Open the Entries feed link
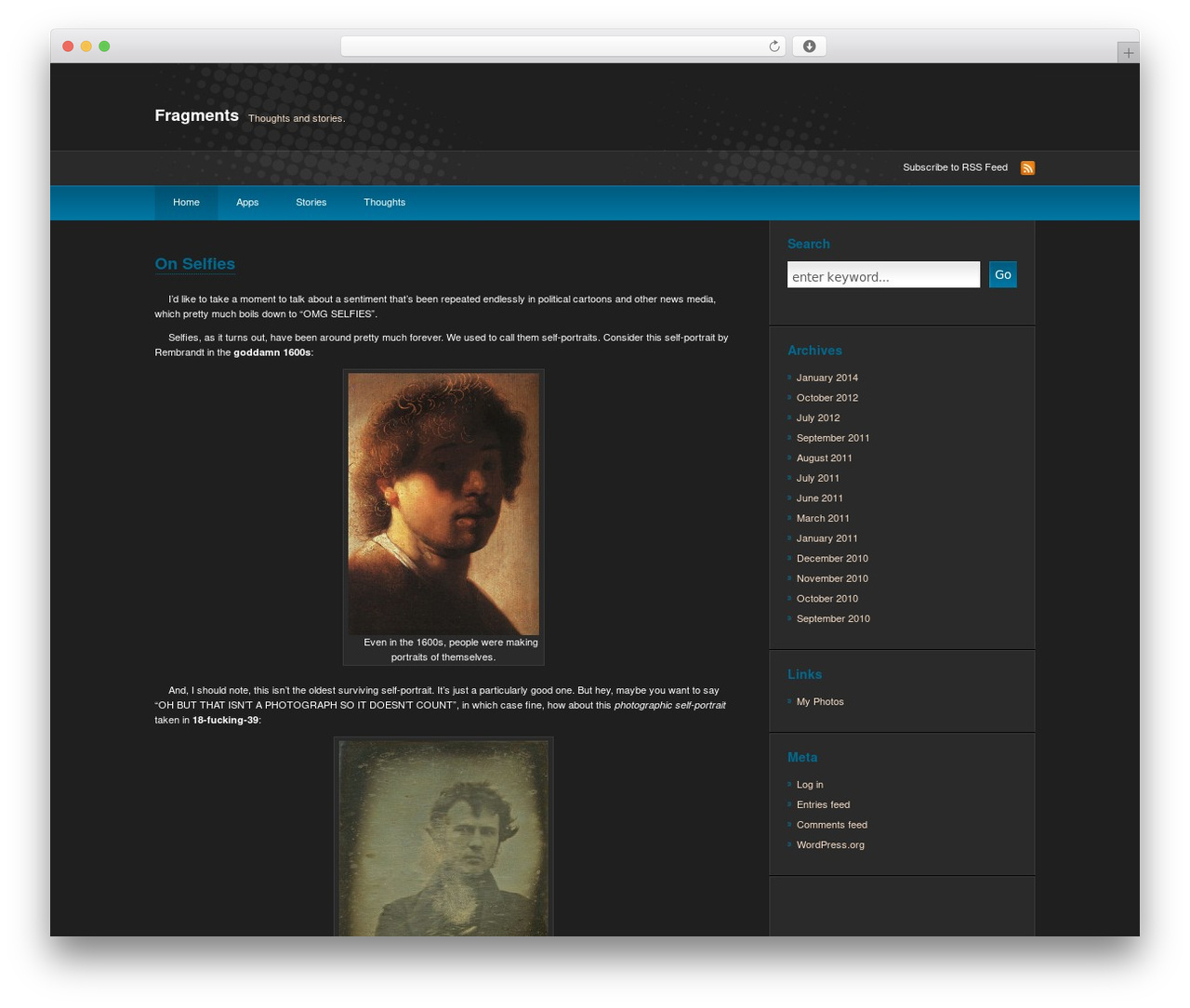 tap(823, 805)
